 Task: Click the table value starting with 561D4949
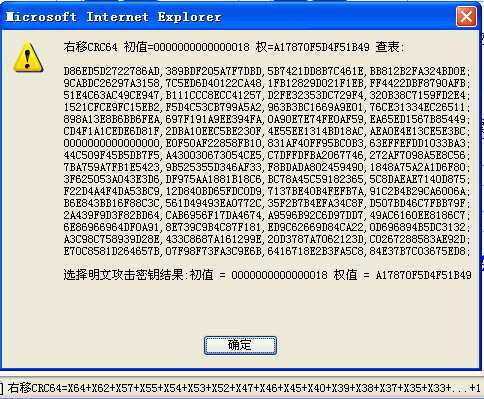[213, 203]
